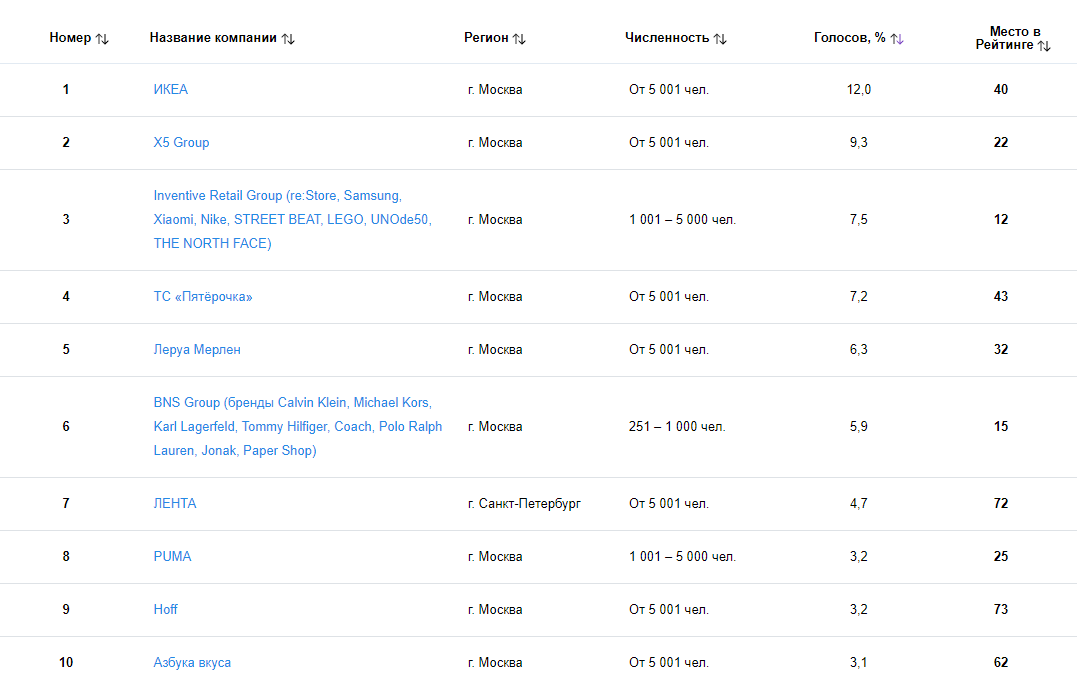
Task: Visit the ЛЕНТА company page
Action: coord(174,503)
